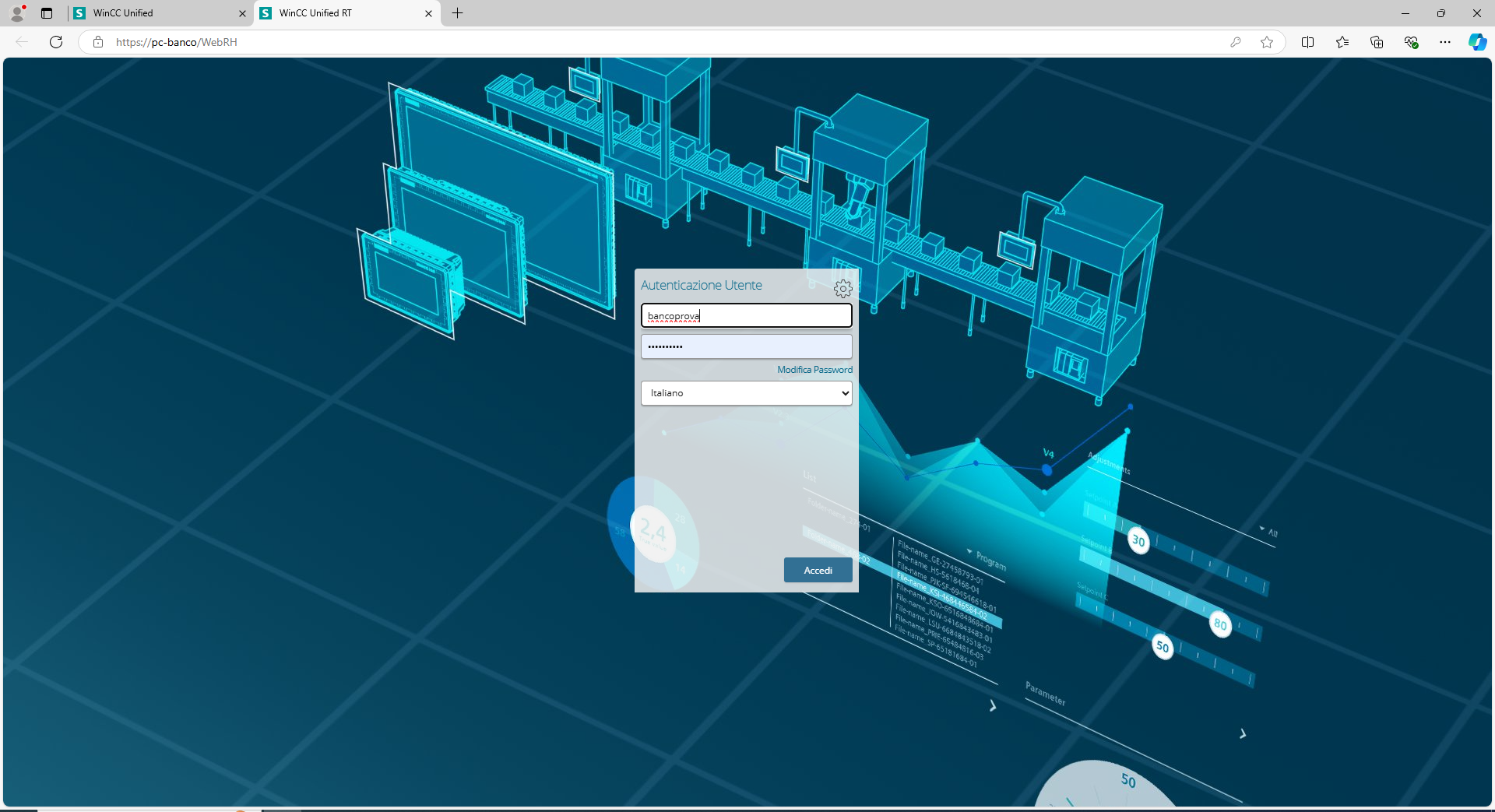
Task: Open the Copilot sidebar
Action: (1477, 42)
